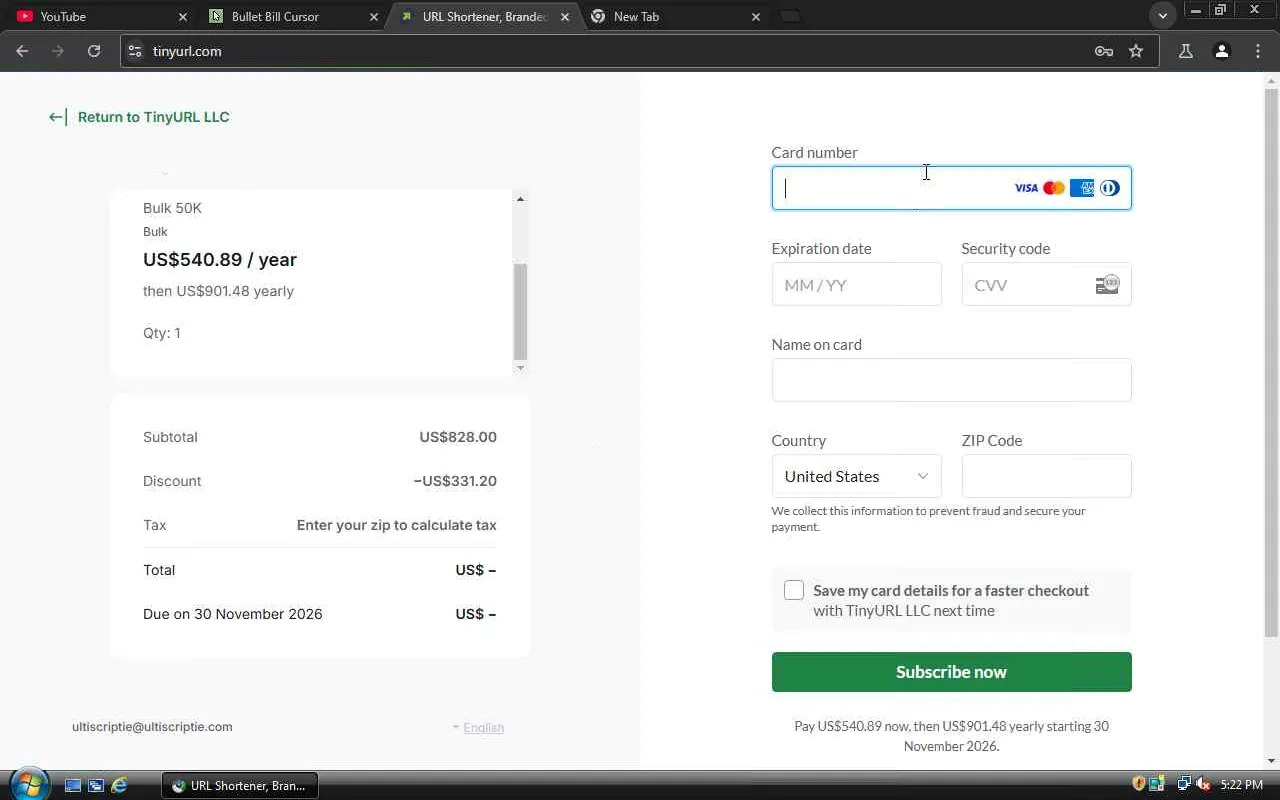The width and height of the screenshot is (1280, 800).
Task: Click the URL Shortener taskbar button
Action: tap(240, 786)
